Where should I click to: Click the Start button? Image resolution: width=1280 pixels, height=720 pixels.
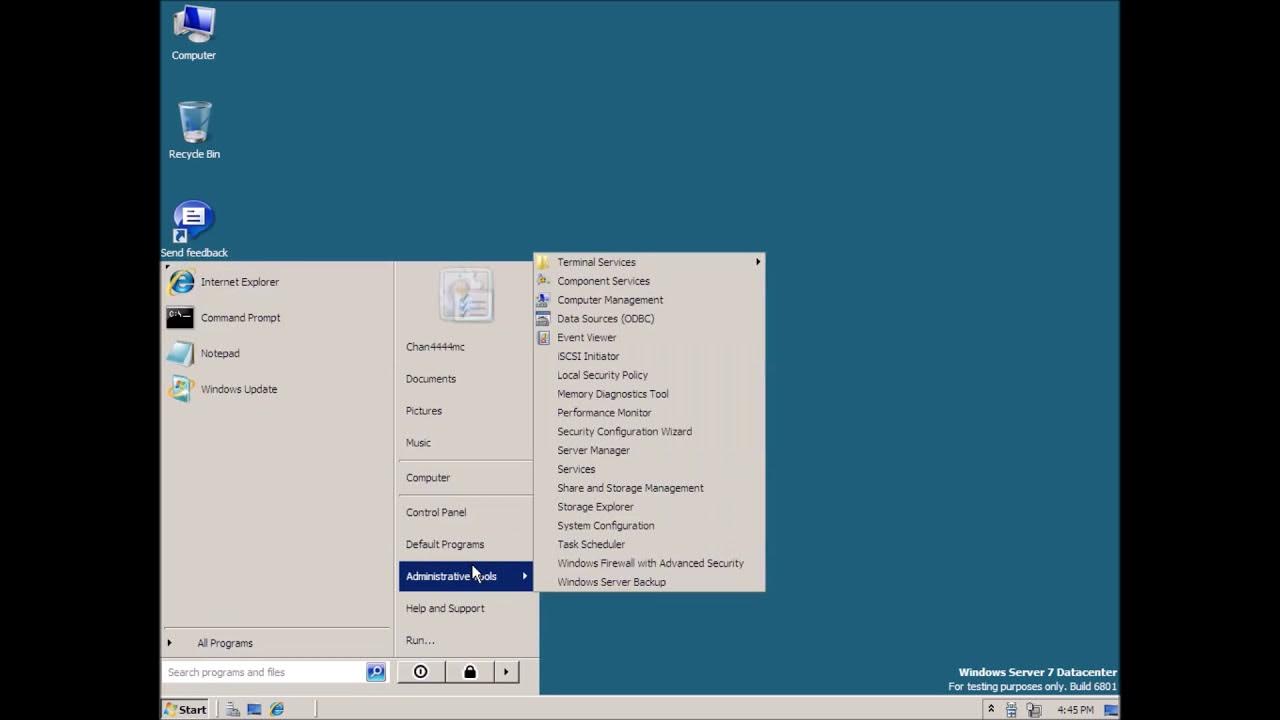coord(186,709)
